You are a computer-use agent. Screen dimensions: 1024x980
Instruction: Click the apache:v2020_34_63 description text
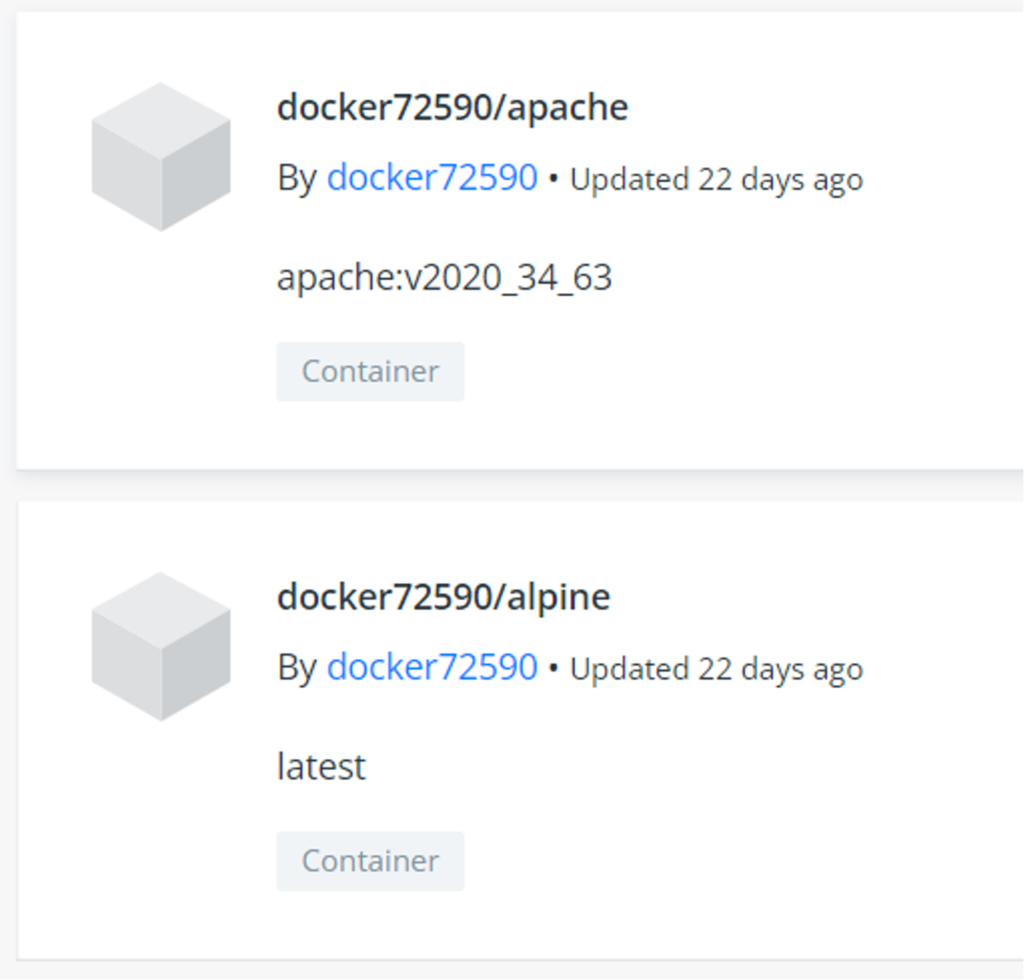445,278
